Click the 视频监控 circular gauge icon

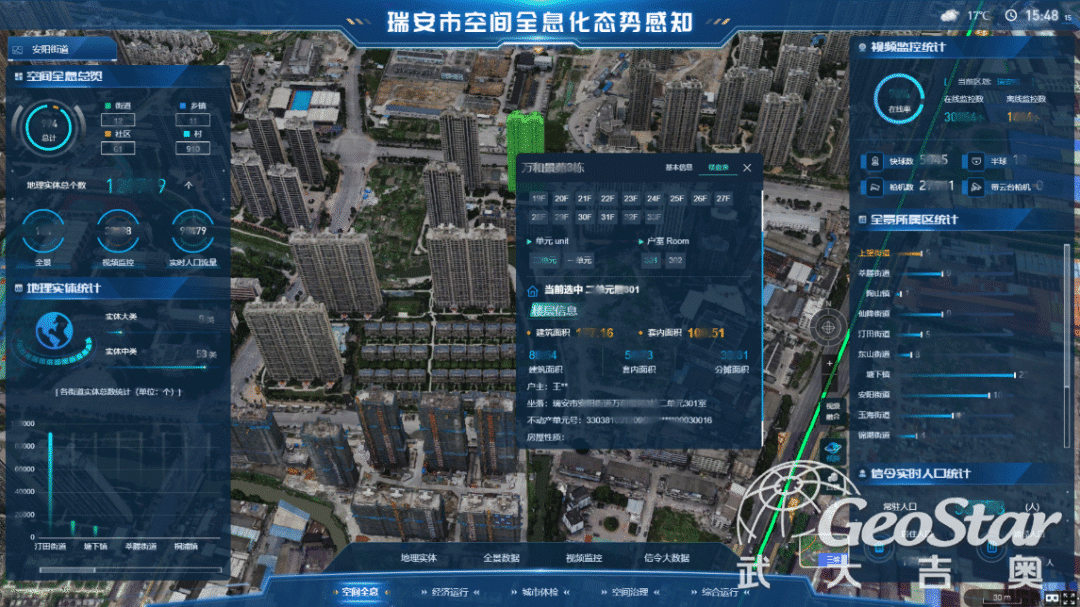117,232
